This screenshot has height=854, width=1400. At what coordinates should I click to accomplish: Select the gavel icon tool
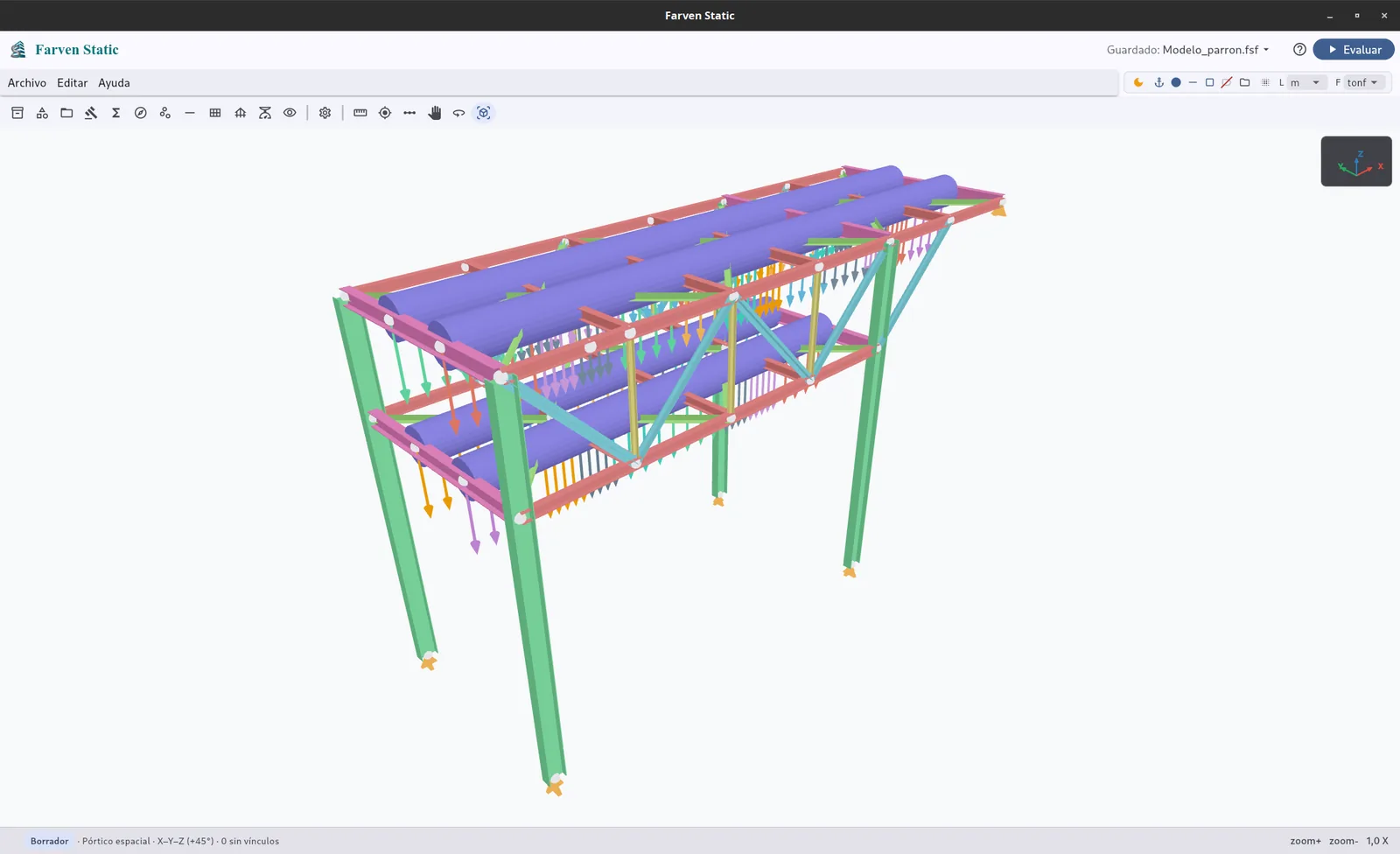91,113
